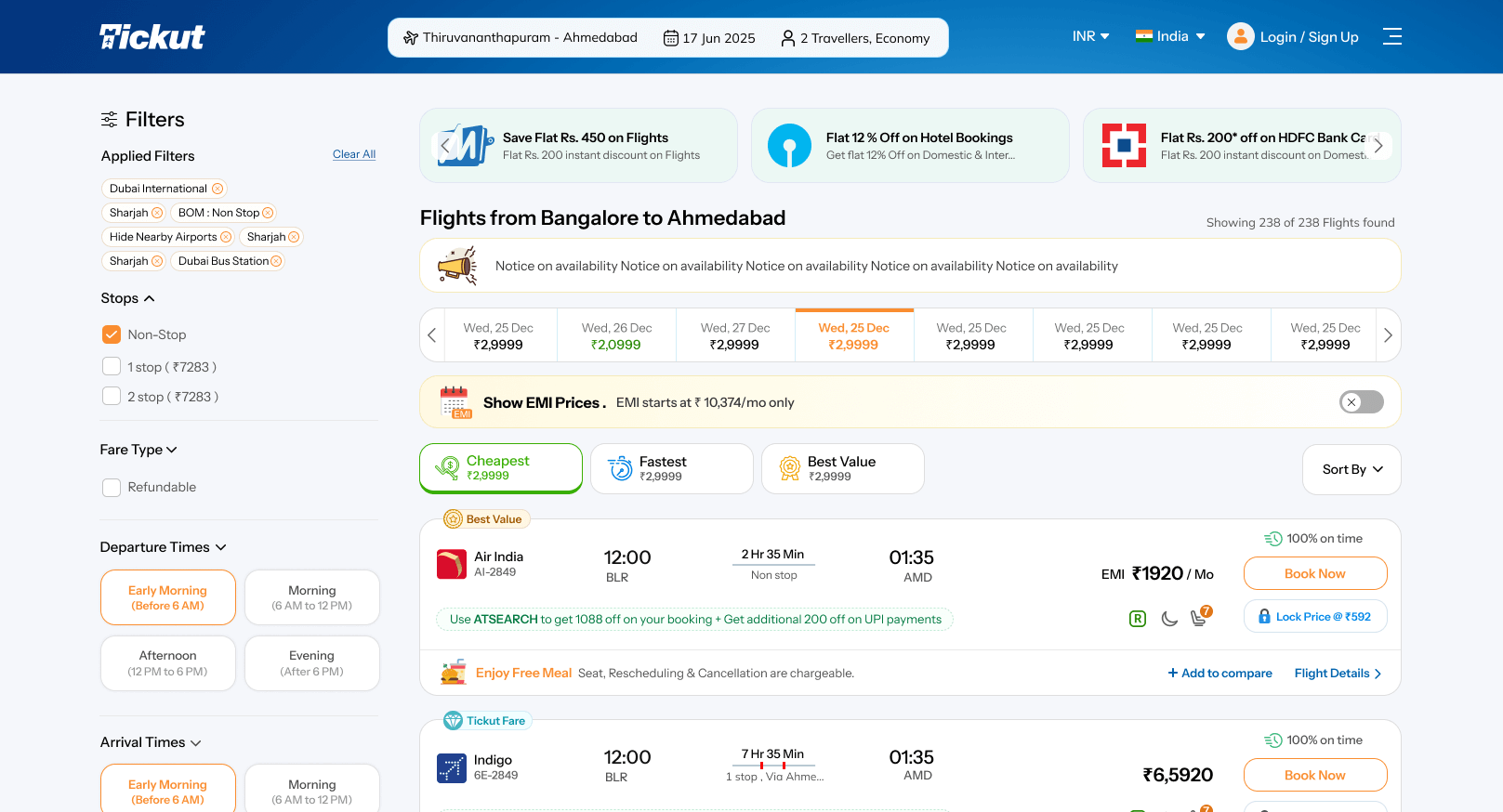Remove Dubai Bus Station filter chip
Image resolution: width=1503 pixels, height=812 pixels.
(x=276, y=261)
